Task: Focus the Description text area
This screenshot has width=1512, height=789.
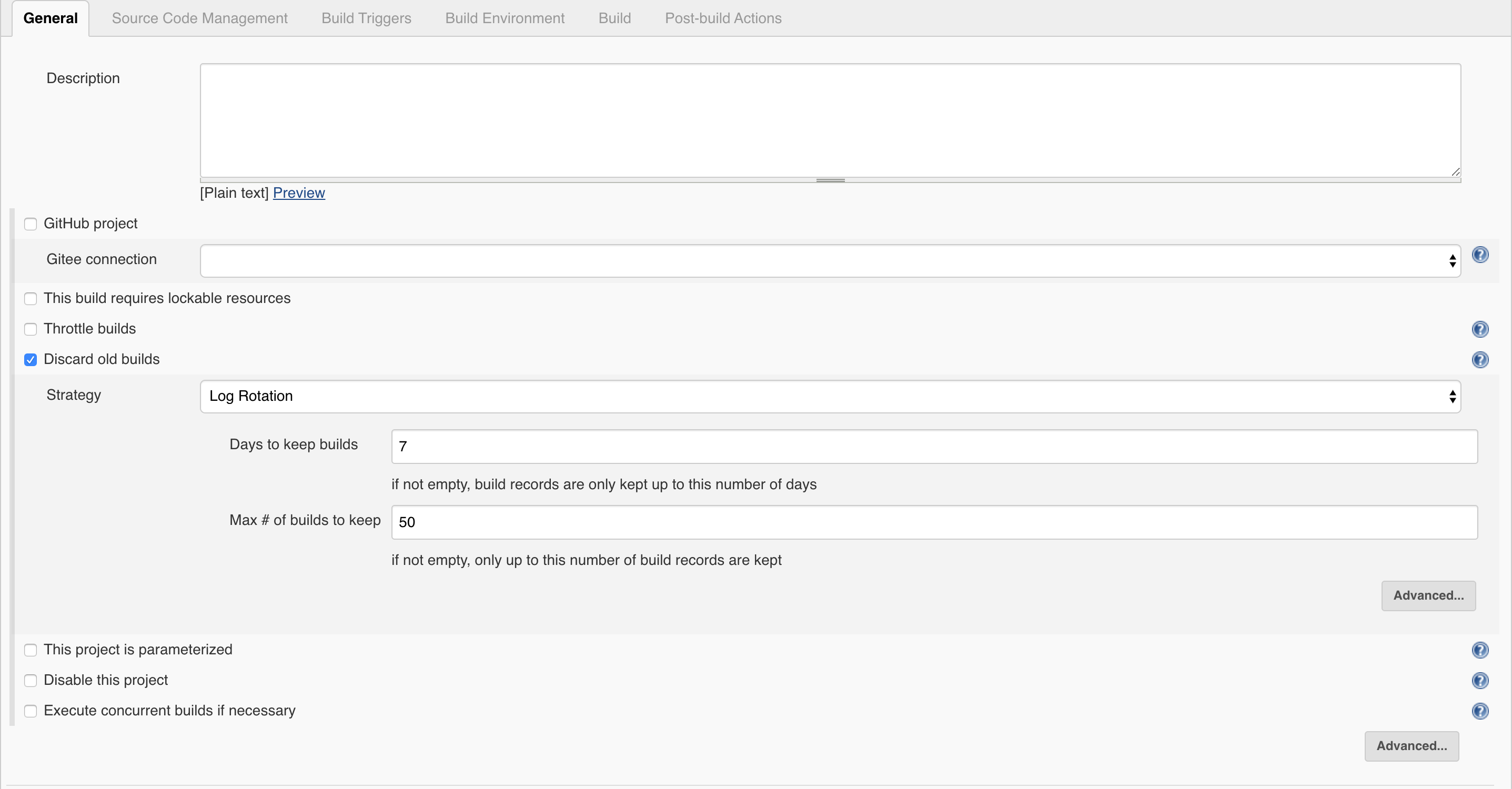Action: click(x=830, y=120)
